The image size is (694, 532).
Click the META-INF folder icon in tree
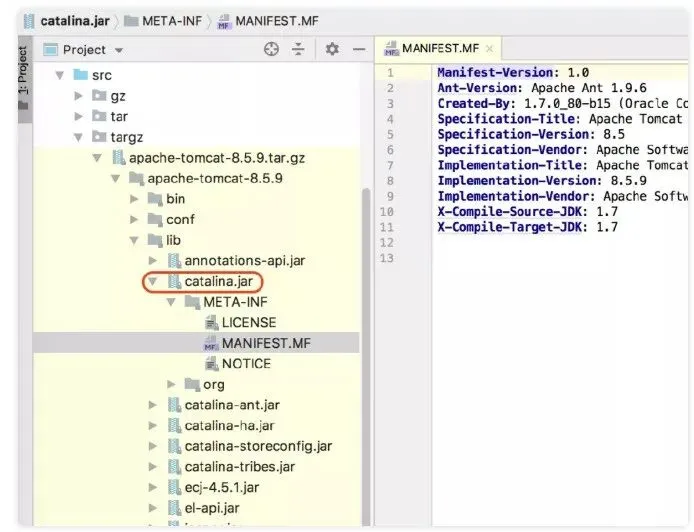click(x=192, y=302)
